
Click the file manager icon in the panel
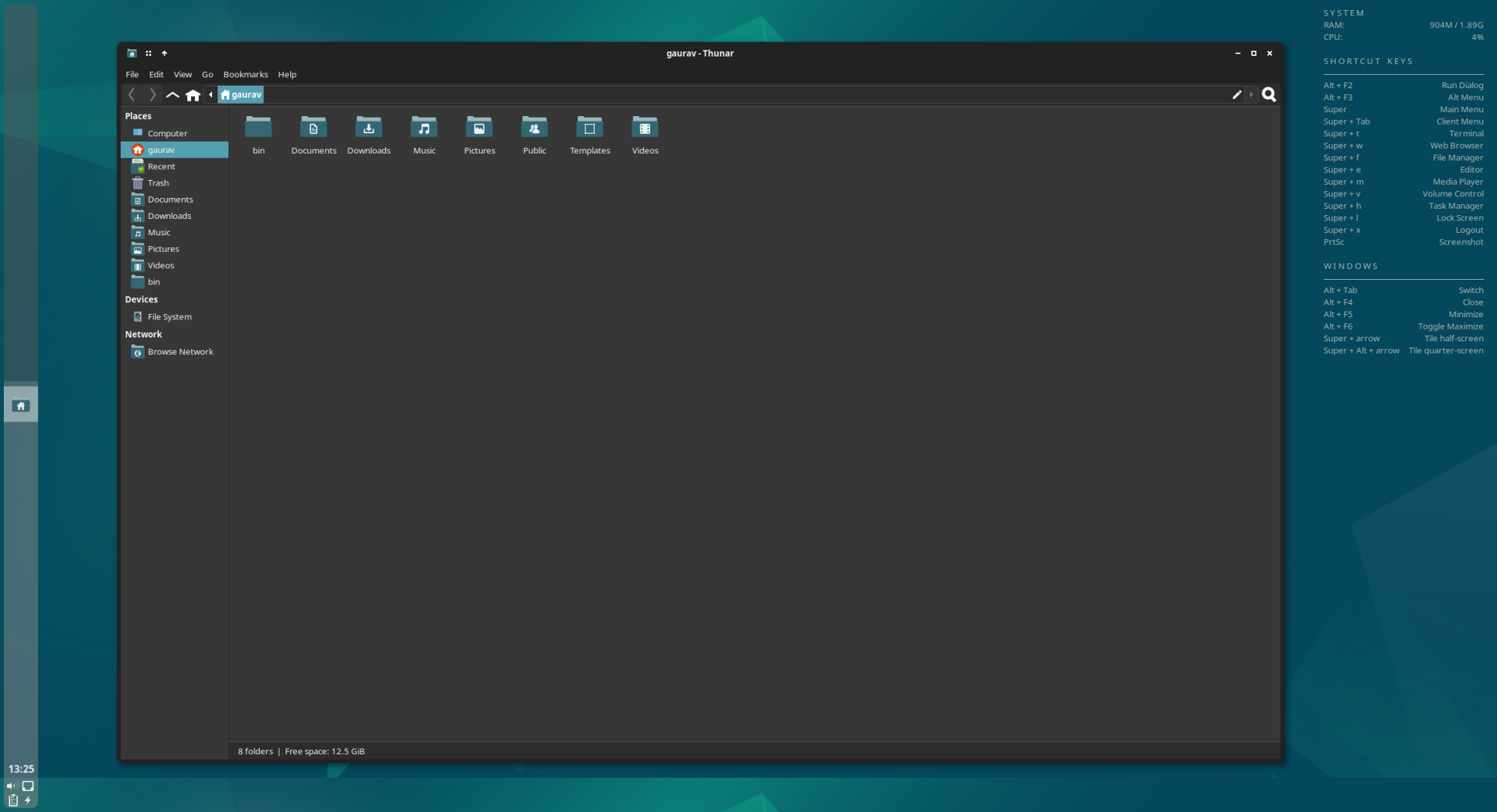click(x=21, y=405)
